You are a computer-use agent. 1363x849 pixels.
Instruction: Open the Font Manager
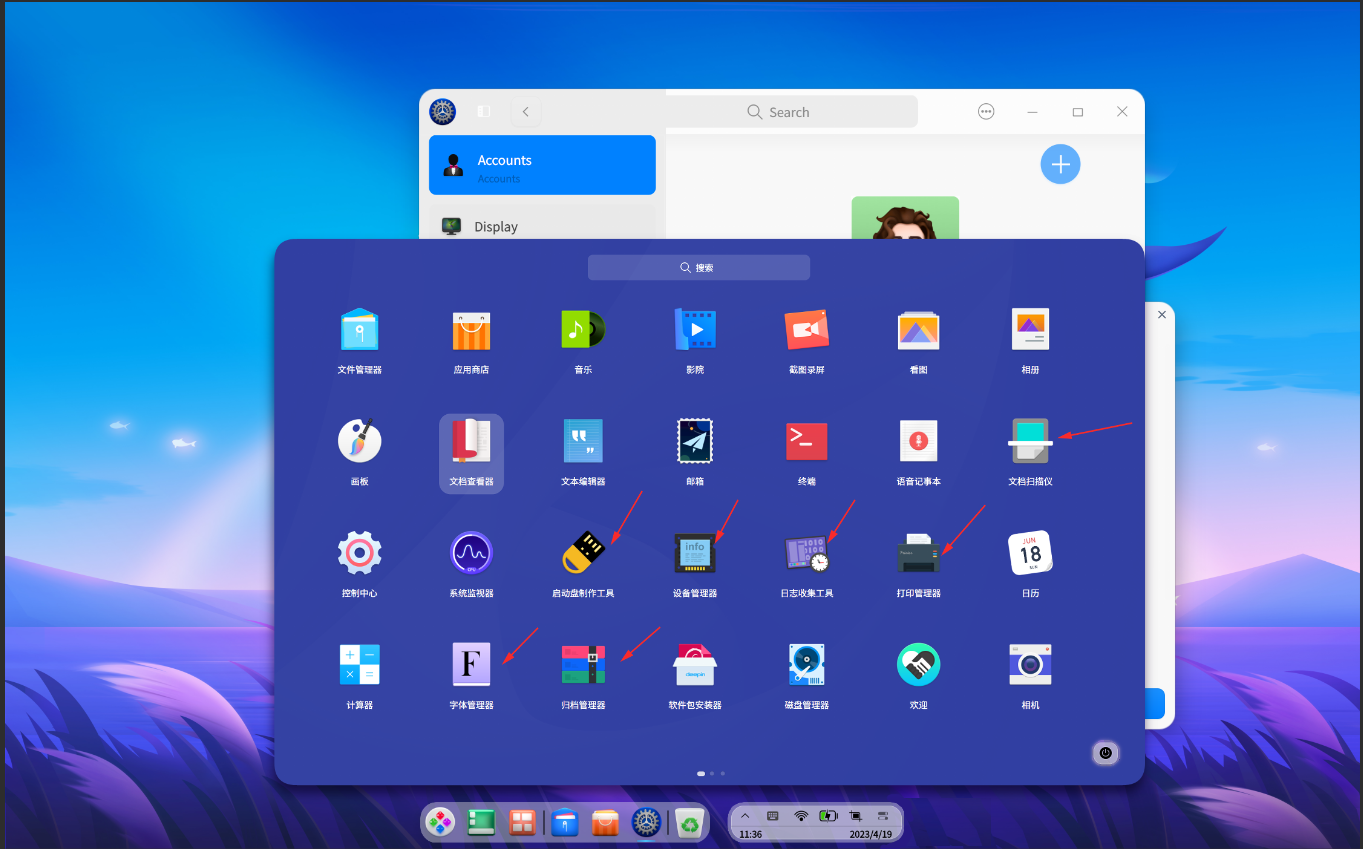[x=471, y=664]
